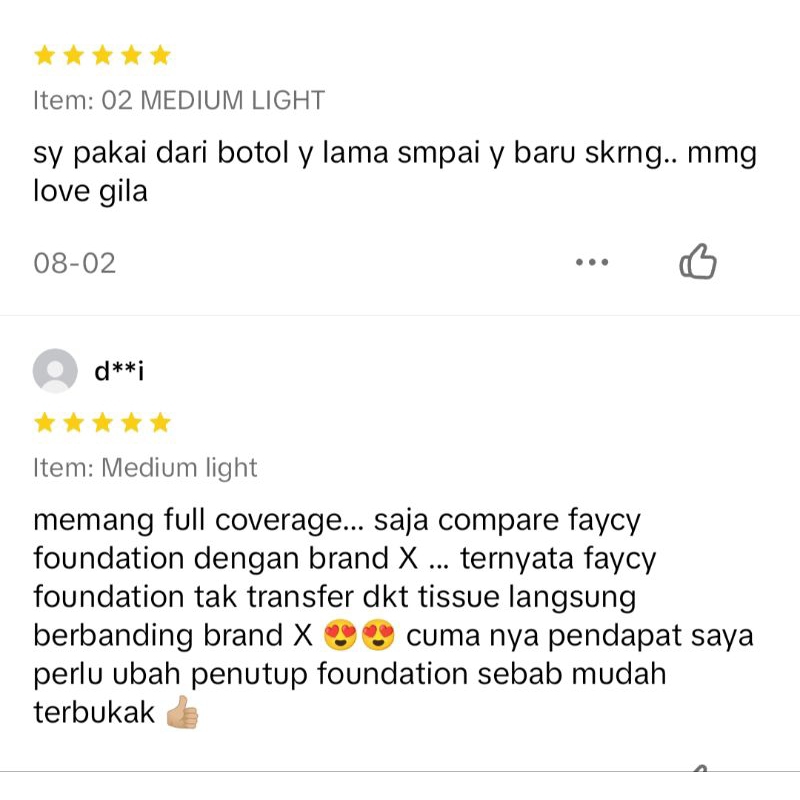This screenshot has height=800, width=800.
Task: Select fourth star of the 02 MEDIUM LIGHT review
Action: click(x=132, y=55)
